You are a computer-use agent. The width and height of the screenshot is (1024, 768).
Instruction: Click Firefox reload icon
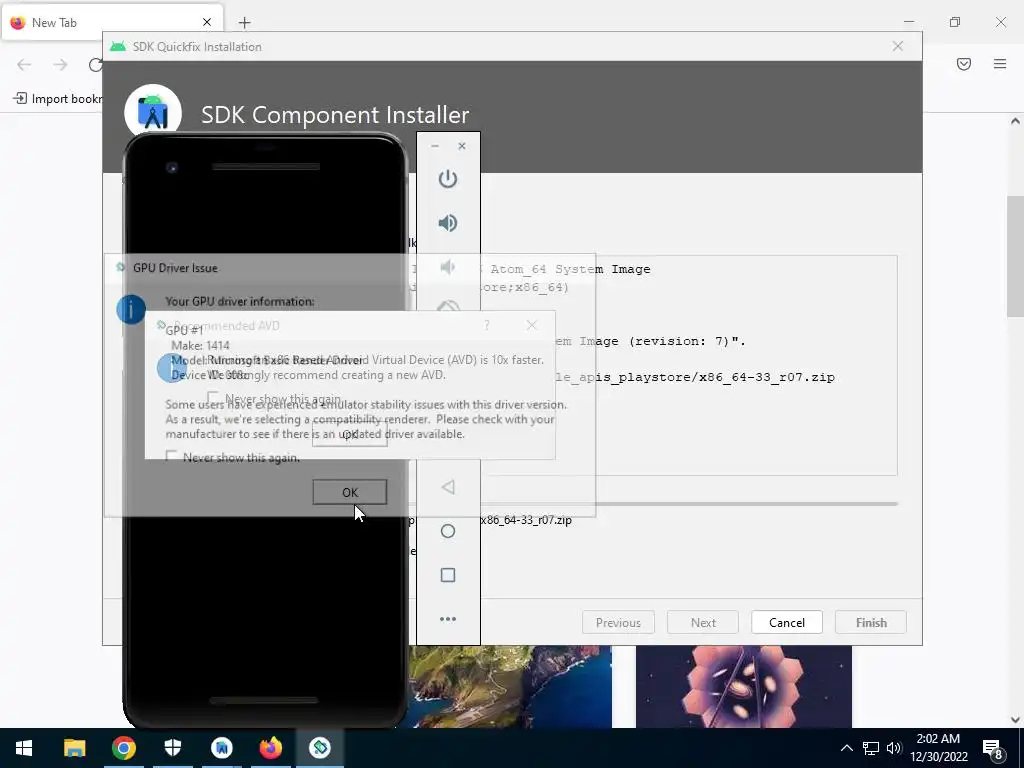click(95, 64)
